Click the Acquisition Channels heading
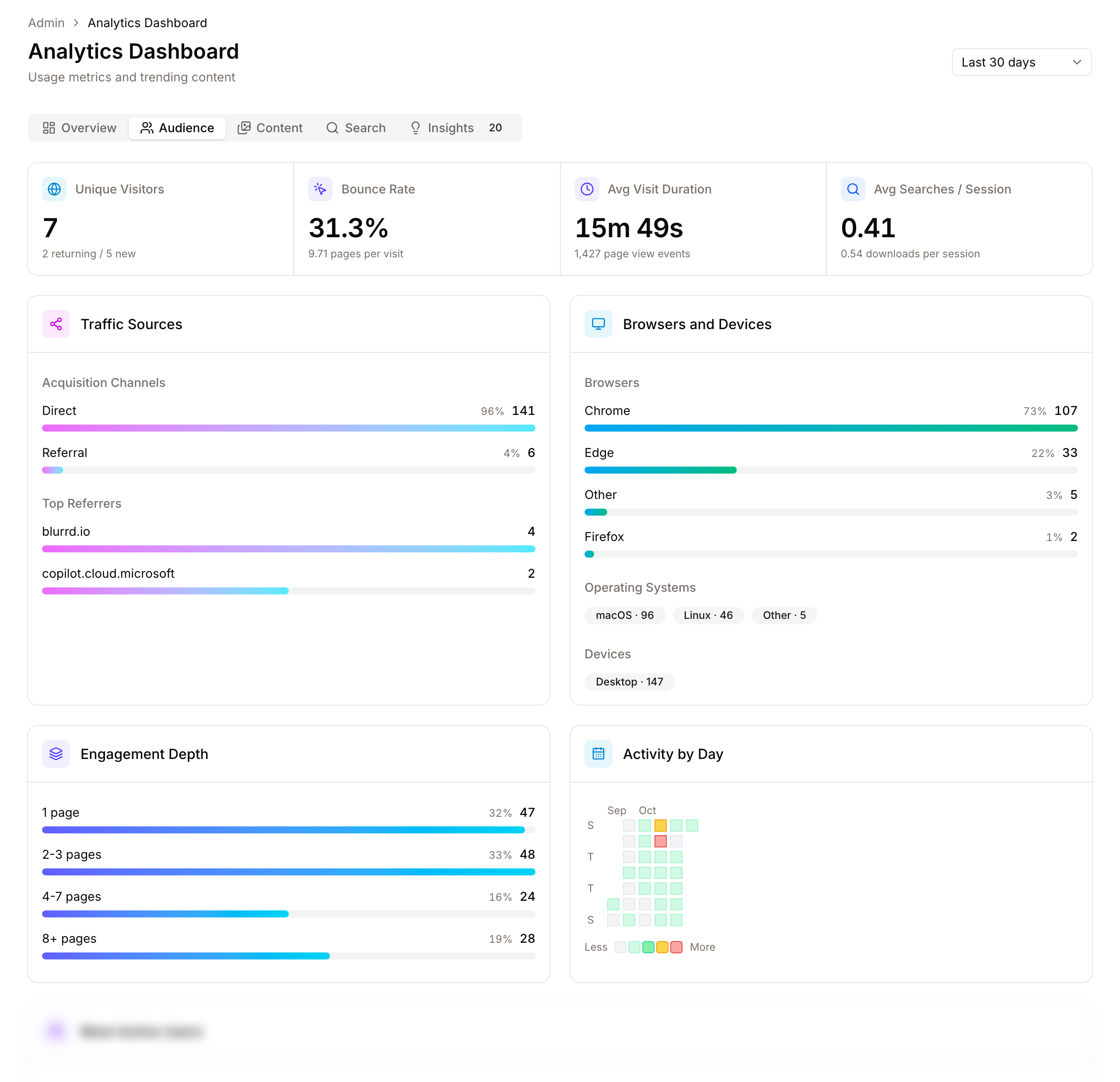 103,383
